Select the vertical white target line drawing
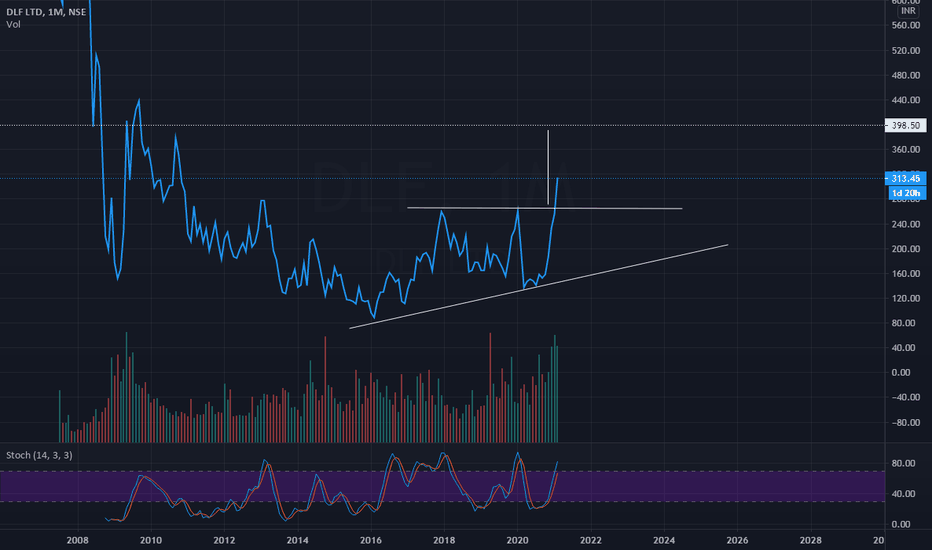This screenshot has height=550, width=932. [x=548, y=167]
